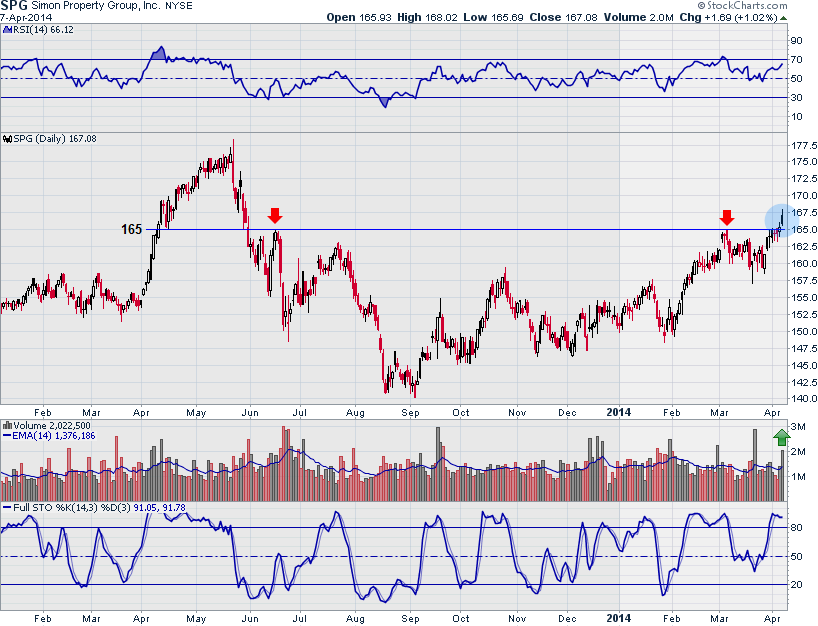Click the stochastic axis value 80
This screenshot has height=626, width=818.
pos(797,528)
